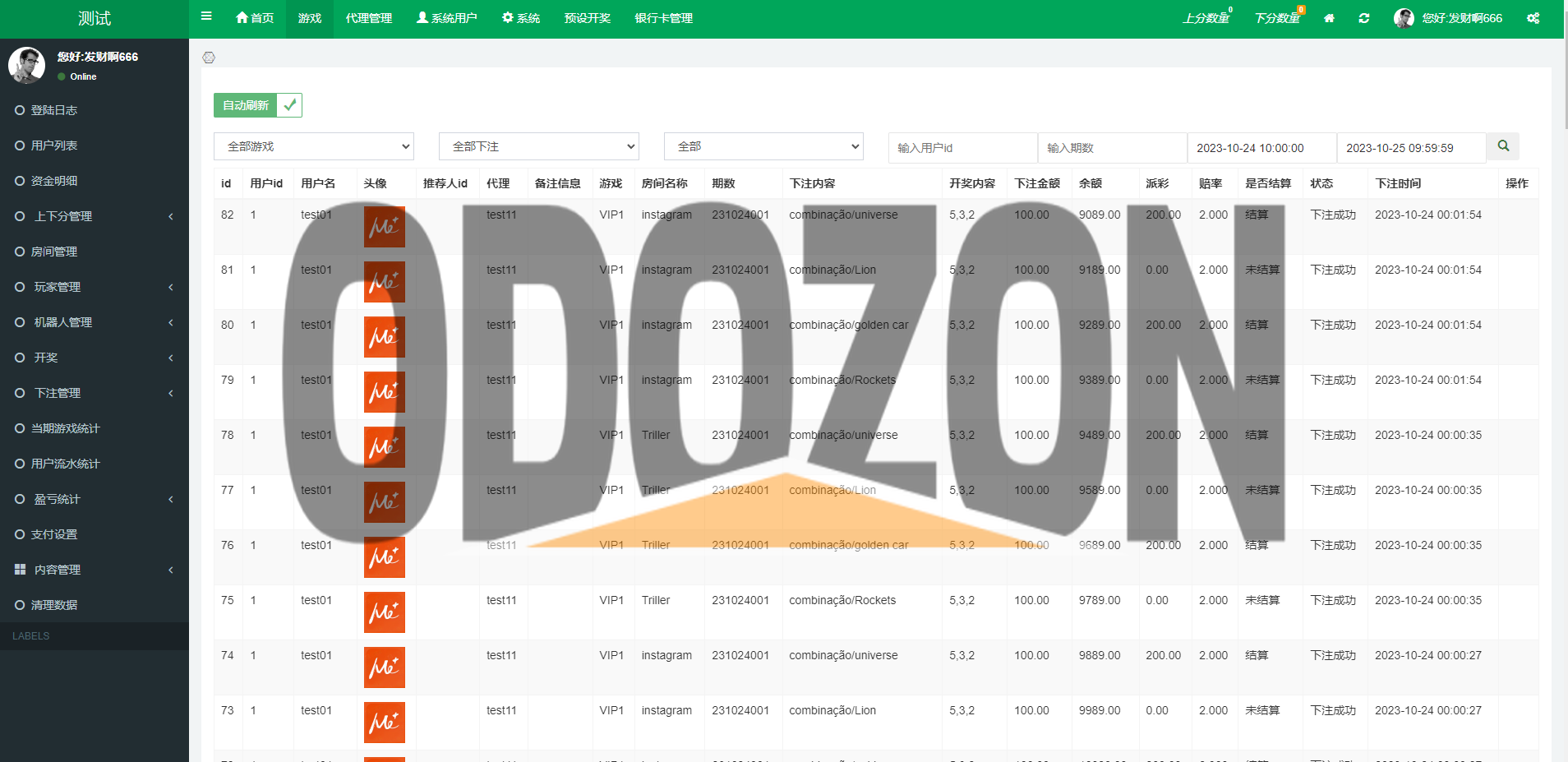Focus the 输入期数 field
Image resolution: width=1568 pixels, height=762 pixels.
tap(1113, 148)
